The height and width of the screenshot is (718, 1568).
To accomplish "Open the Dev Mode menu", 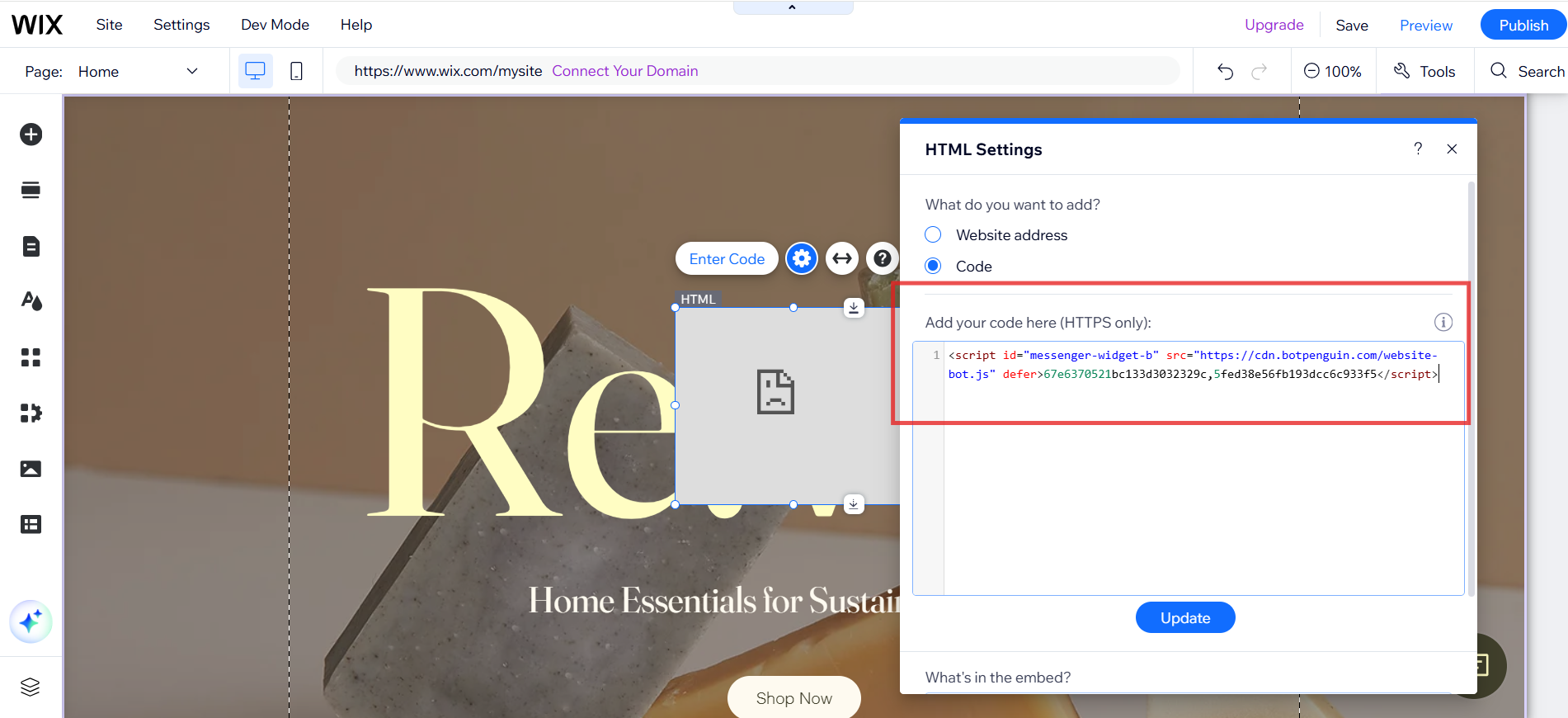I will point(275,25).
